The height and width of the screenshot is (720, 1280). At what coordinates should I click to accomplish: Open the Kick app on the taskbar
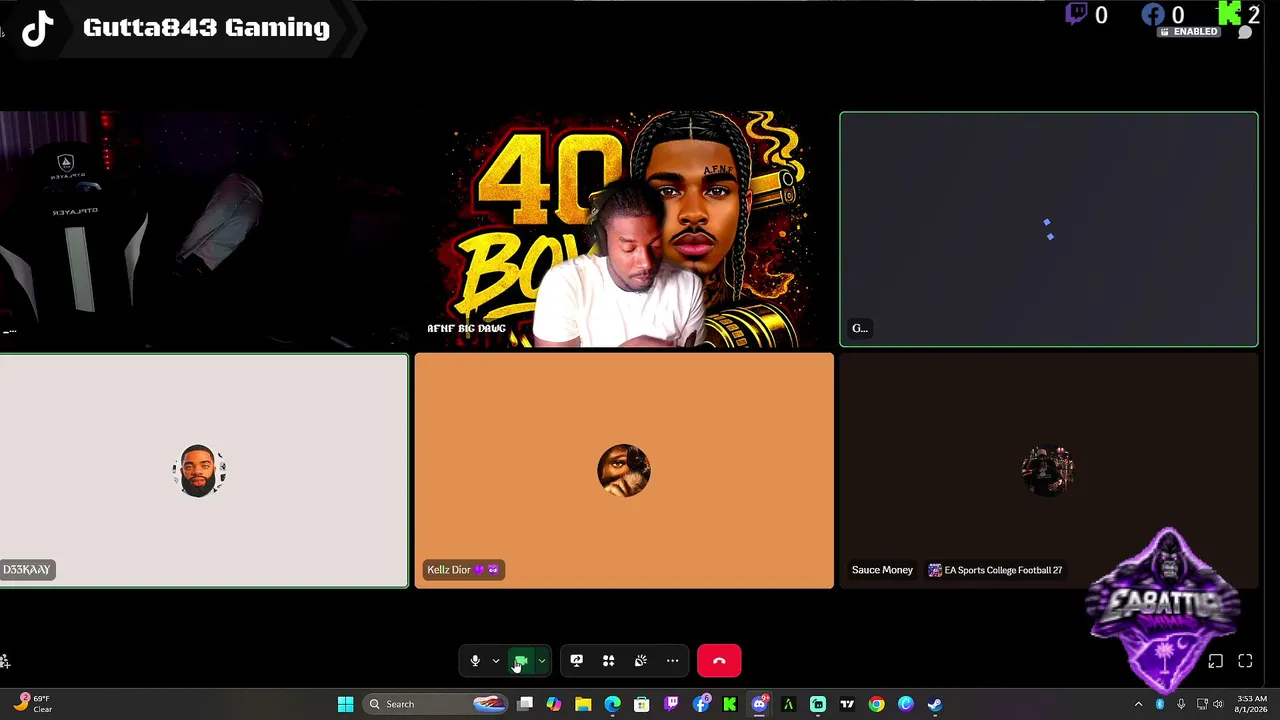730,704
